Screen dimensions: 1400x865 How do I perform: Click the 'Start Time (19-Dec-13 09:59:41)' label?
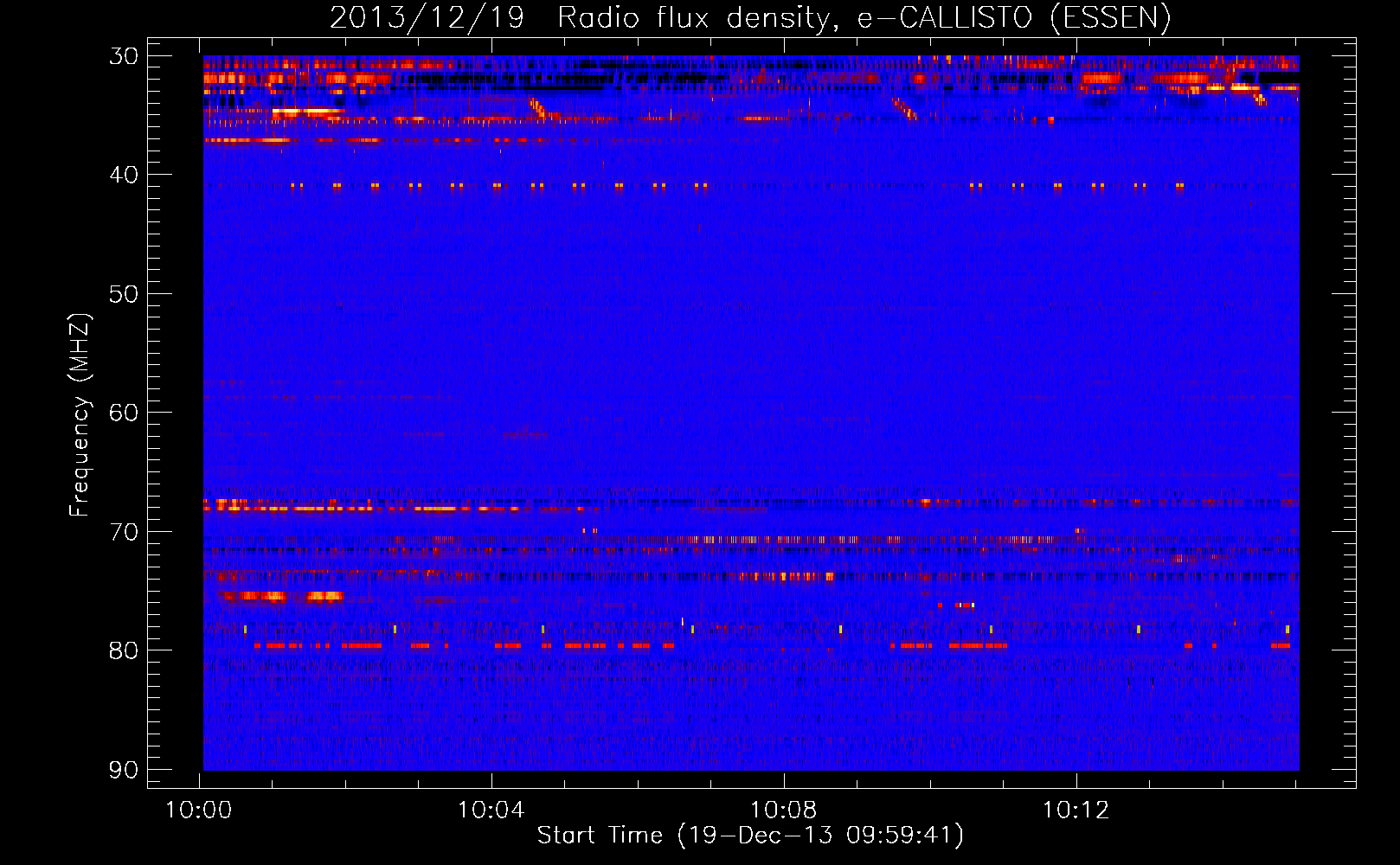(x=750, y=835)
